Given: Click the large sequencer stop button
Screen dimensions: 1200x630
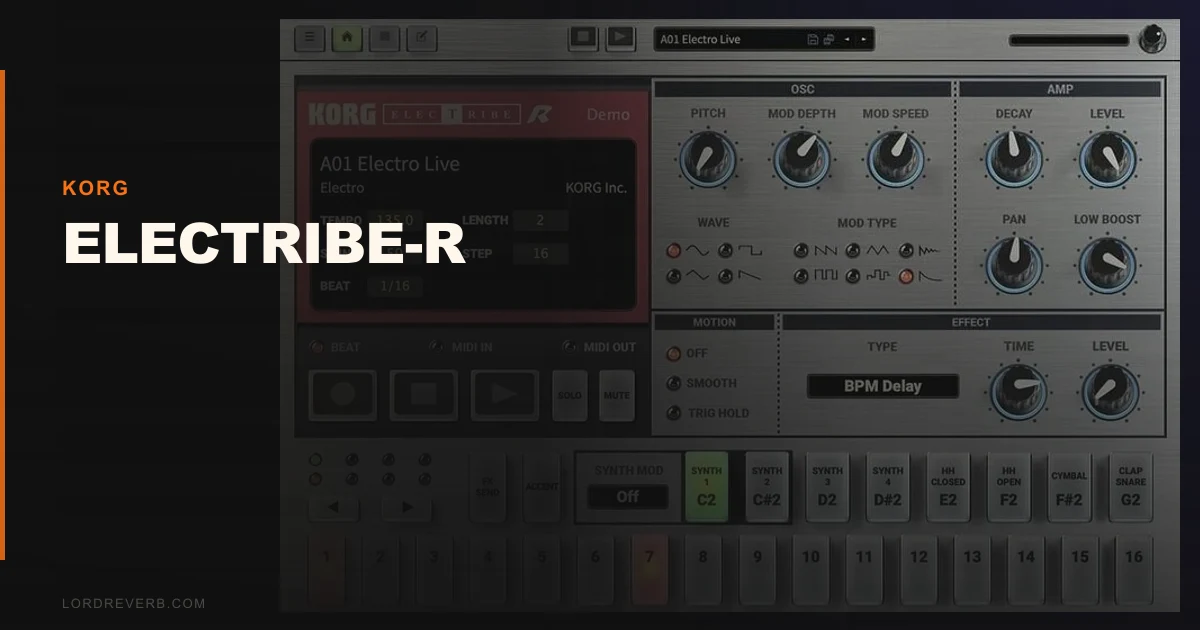Looking at the screenshot, I should (423, 395).
